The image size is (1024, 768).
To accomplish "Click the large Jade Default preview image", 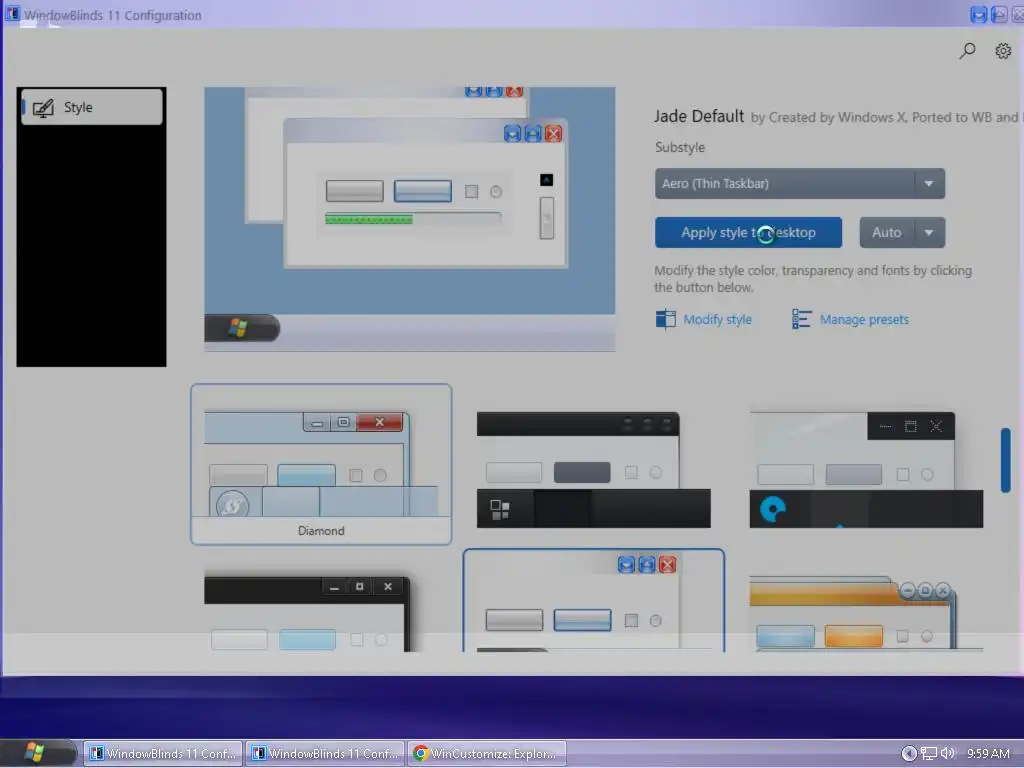I will coord(409,219).
